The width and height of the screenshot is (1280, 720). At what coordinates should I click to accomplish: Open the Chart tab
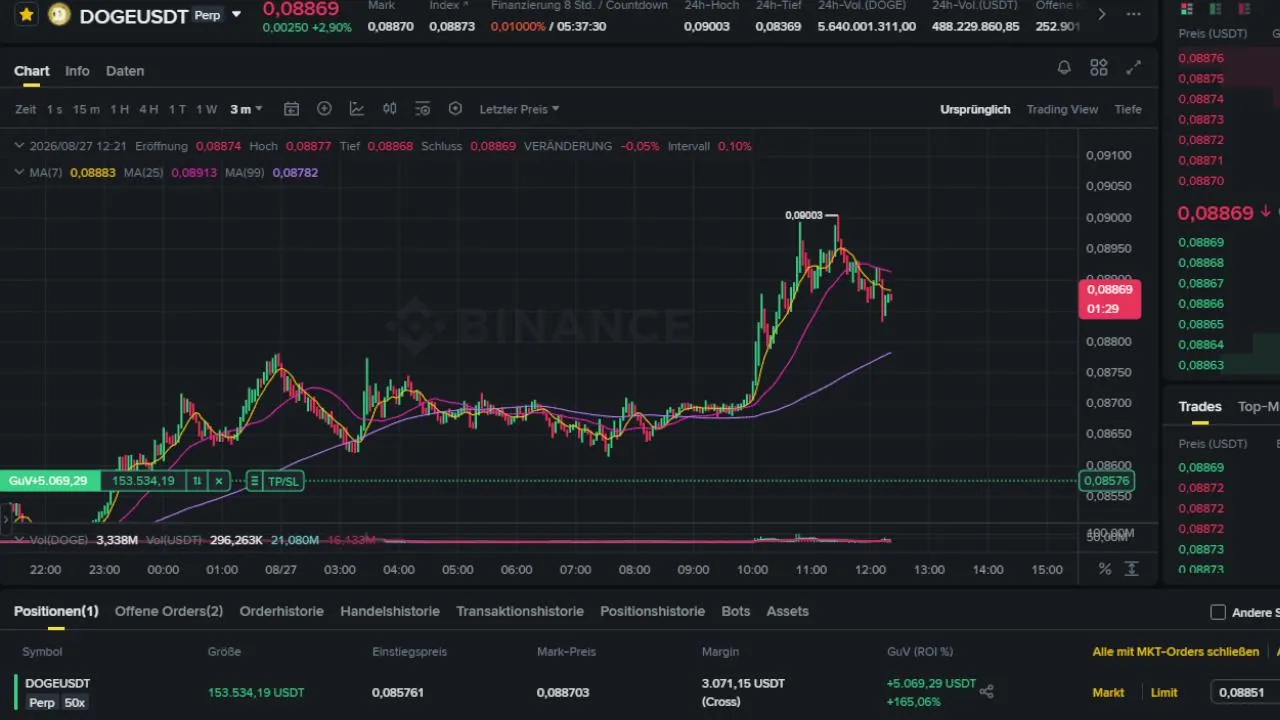coord(32,71)
